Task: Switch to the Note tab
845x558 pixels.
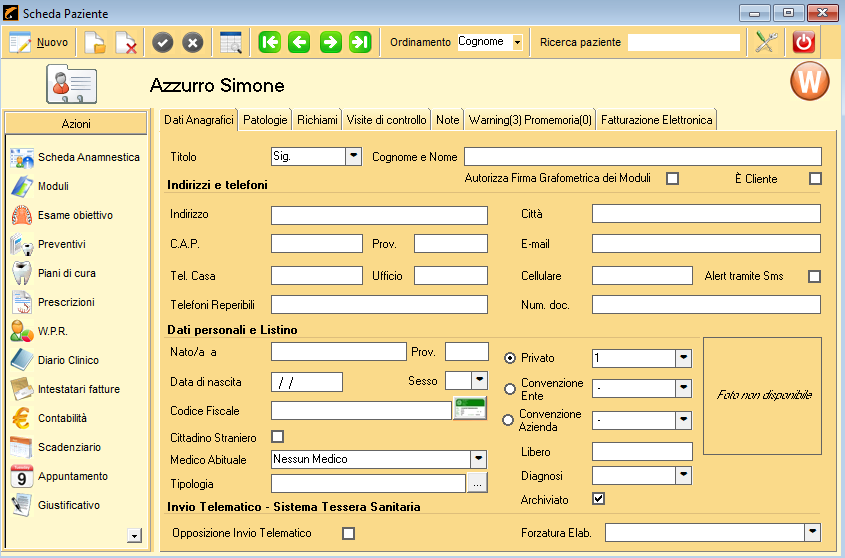Action: (x=448, y=120)
